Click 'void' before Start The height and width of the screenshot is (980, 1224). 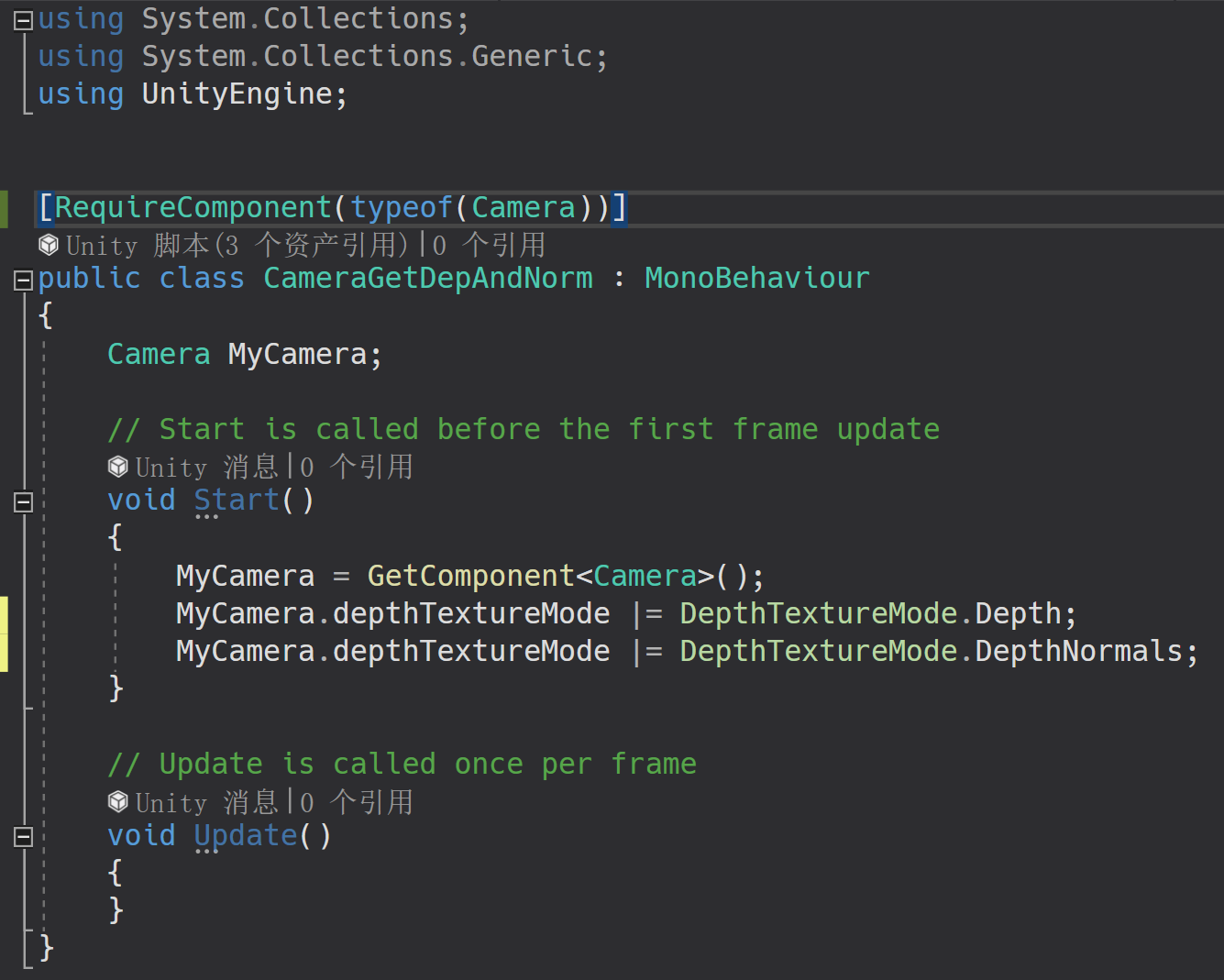coord(141,500)
